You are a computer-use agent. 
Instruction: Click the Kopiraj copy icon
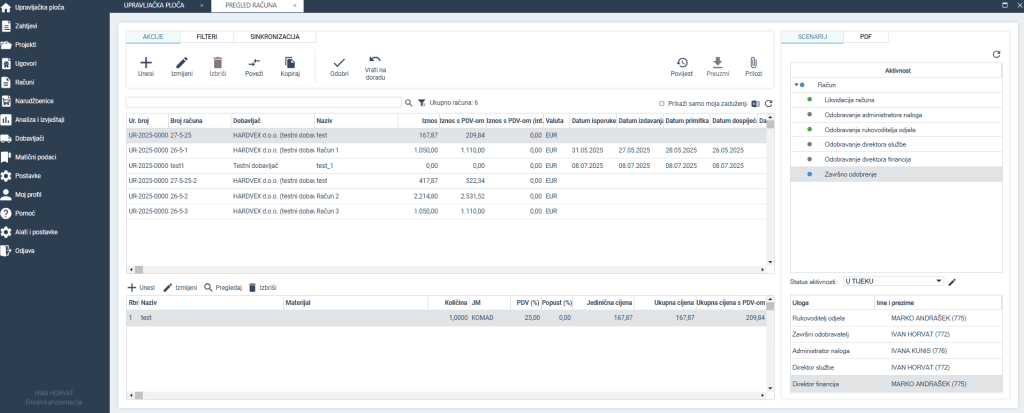(x=290, y=62)
